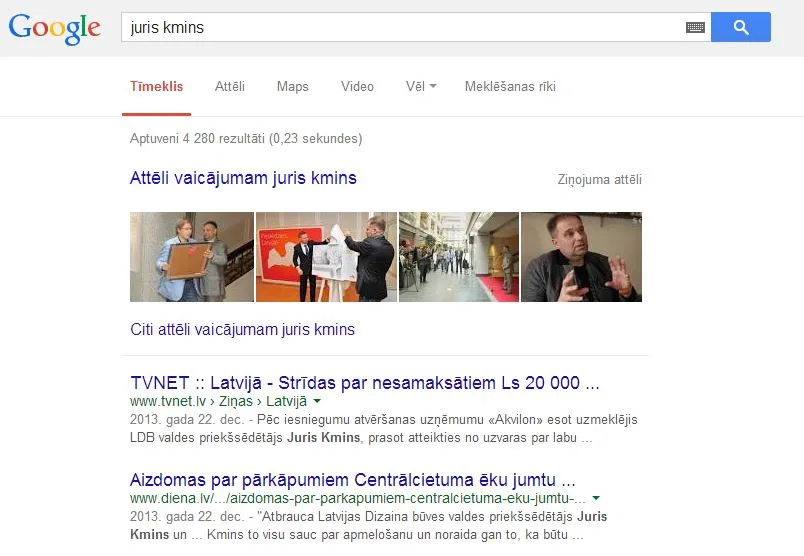Open 'Aizdomas par pārkāpumiem Centrālcietuma' result

(353, 480)
